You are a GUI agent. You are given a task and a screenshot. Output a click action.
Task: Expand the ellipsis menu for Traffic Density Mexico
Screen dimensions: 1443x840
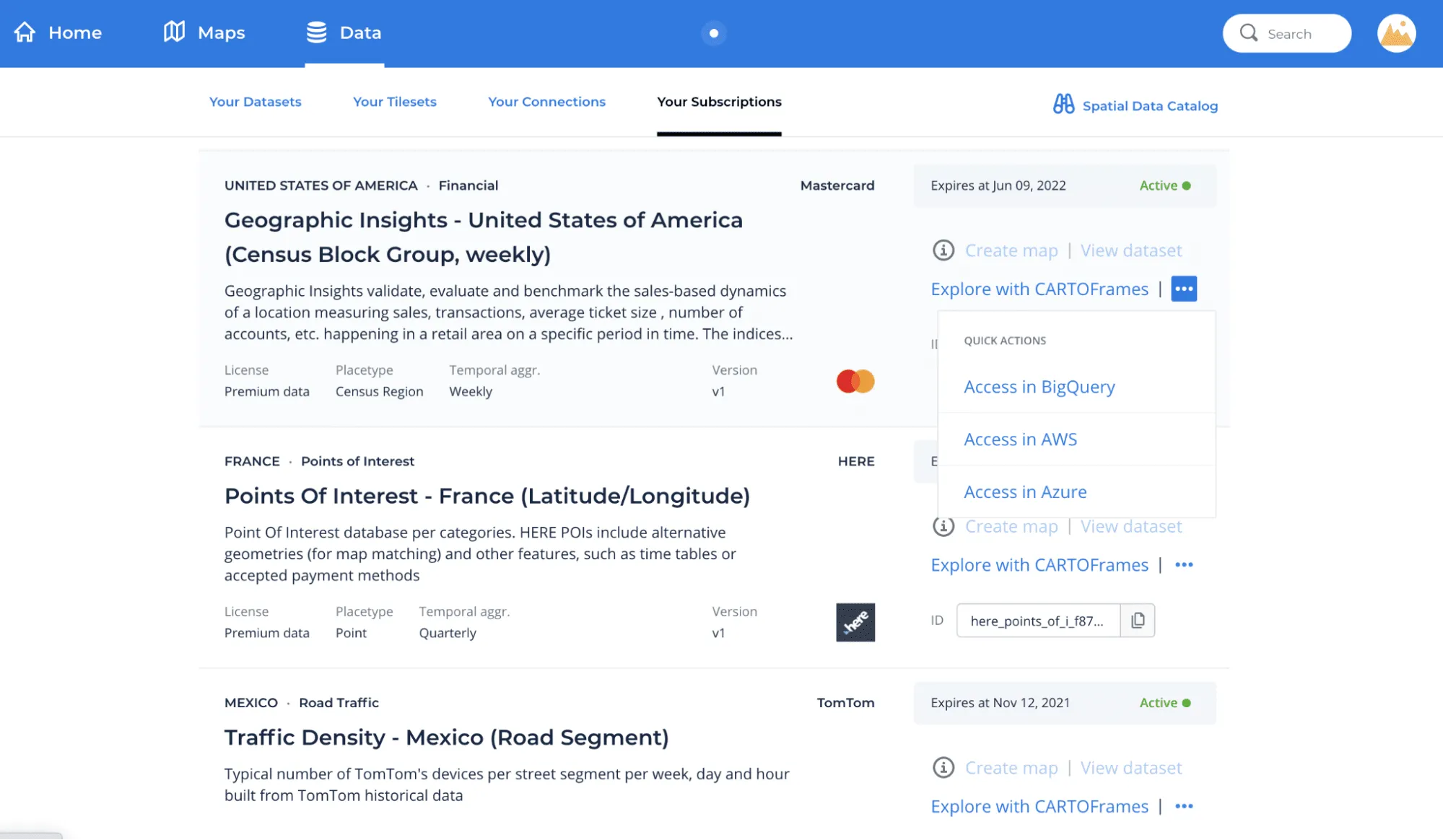tap(1183, 806)
